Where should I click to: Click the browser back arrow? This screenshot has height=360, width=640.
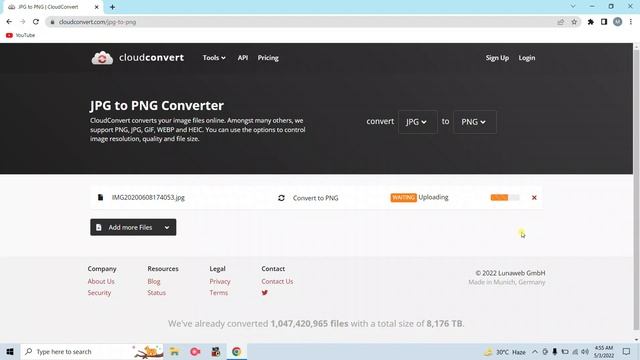(9, 22)
